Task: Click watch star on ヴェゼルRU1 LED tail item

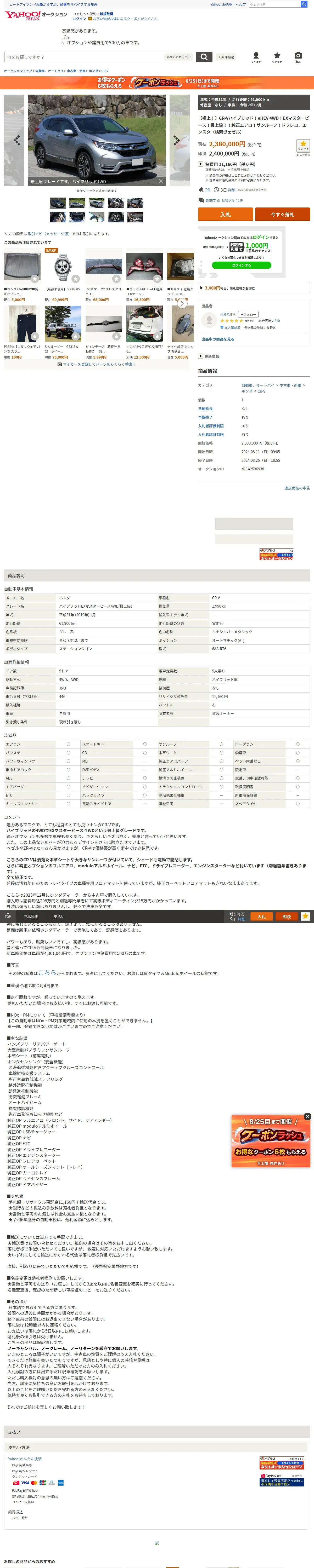Action: (157, 279)
